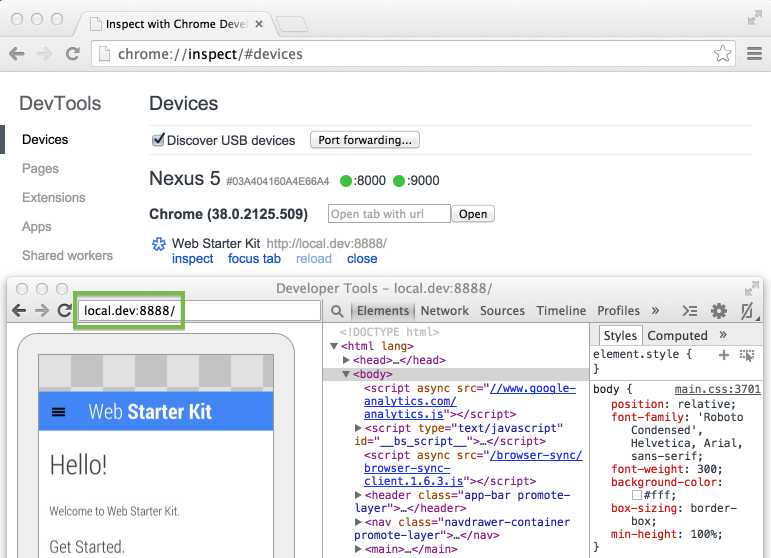Open the Chrome hamburger menu

(754, 54)
